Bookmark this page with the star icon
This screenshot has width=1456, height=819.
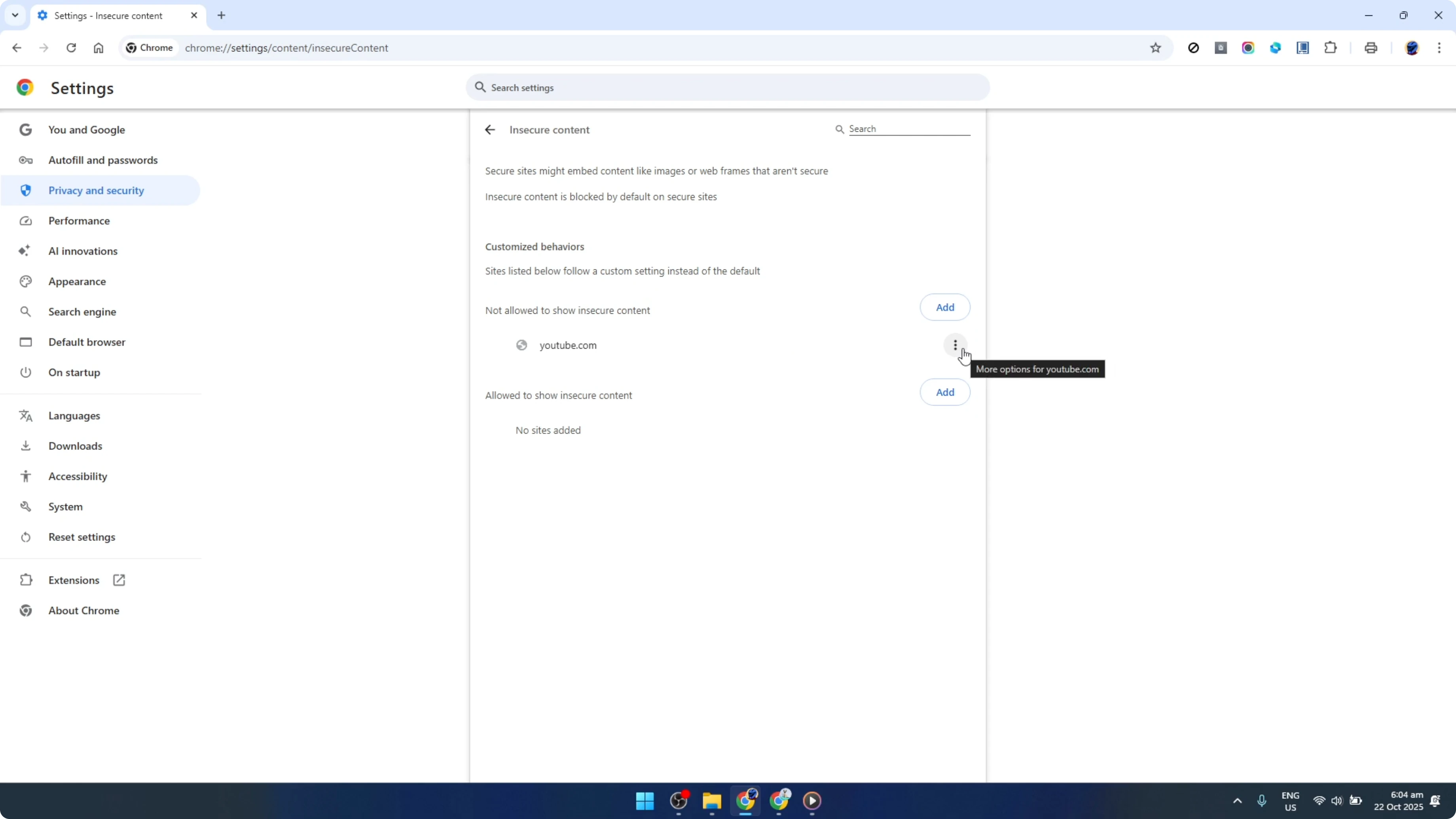pos(1156,48)
